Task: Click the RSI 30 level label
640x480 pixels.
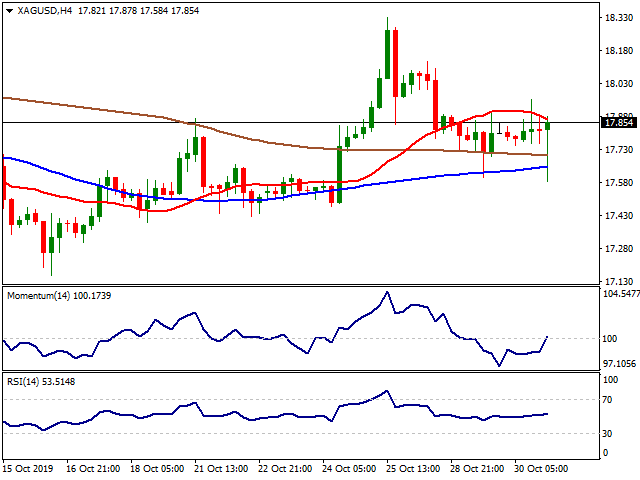Action: pos(607,433)
